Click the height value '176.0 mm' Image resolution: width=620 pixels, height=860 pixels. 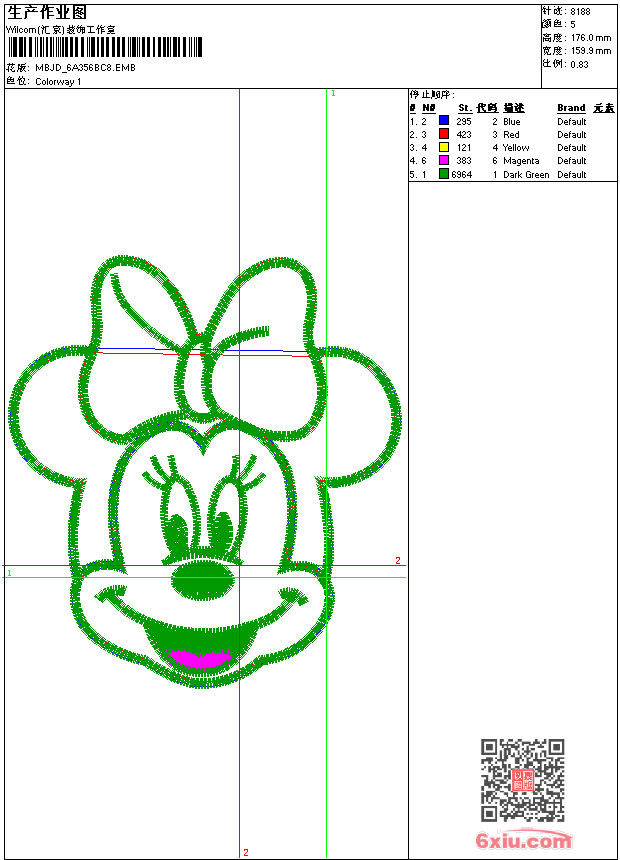click(590, 38)
